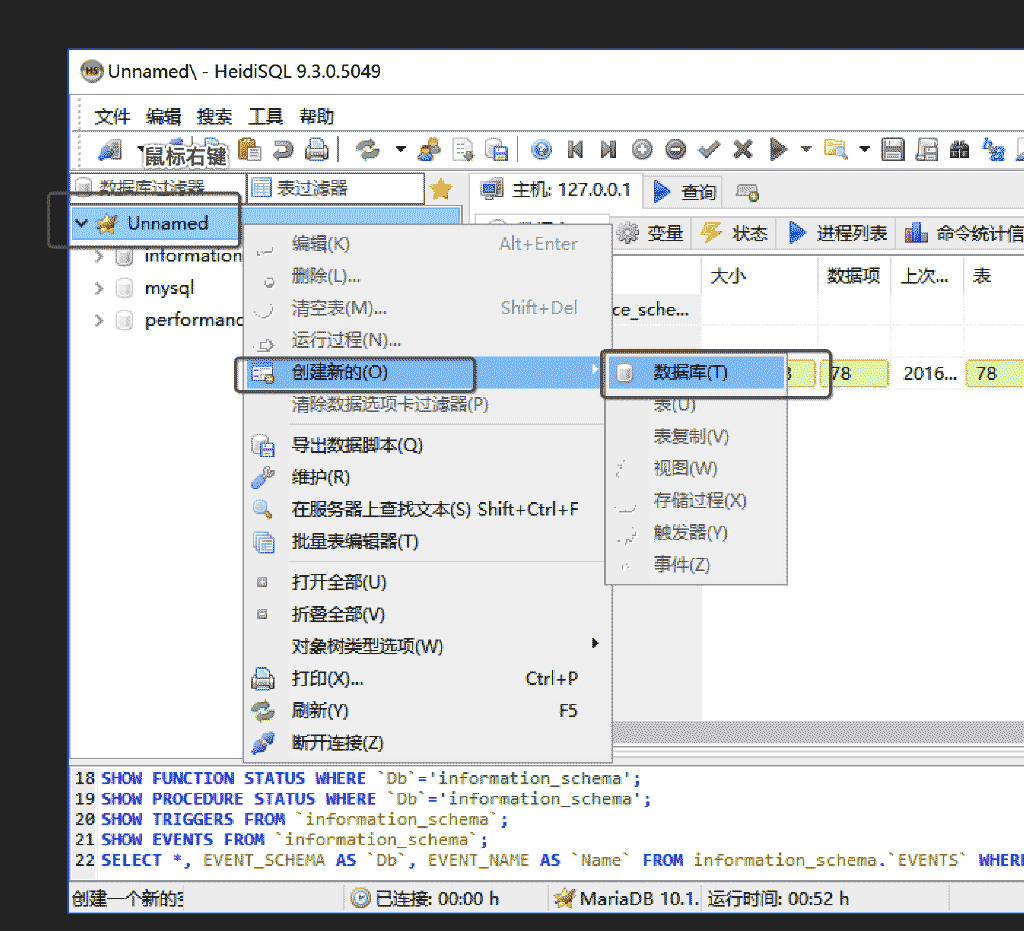Select 批量表编辑器(T) menu entry
Screen dimensions: 1024x931
428,541
